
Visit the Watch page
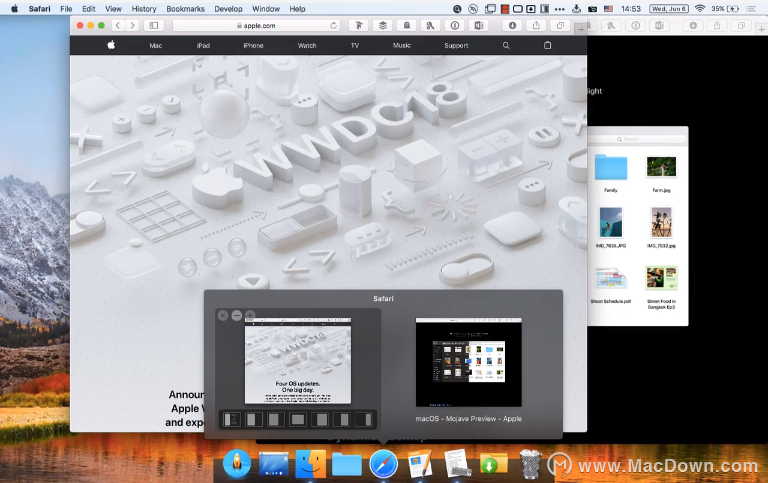point(307,46)
